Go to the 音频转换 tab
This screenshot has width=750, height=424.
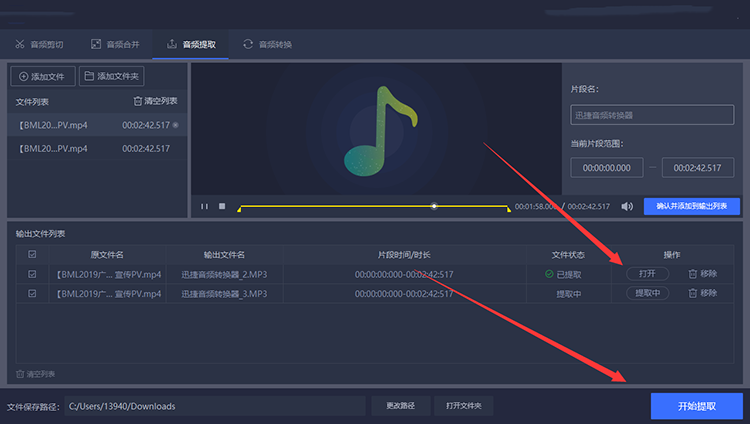pyautogui.click(x=267, y=45)
